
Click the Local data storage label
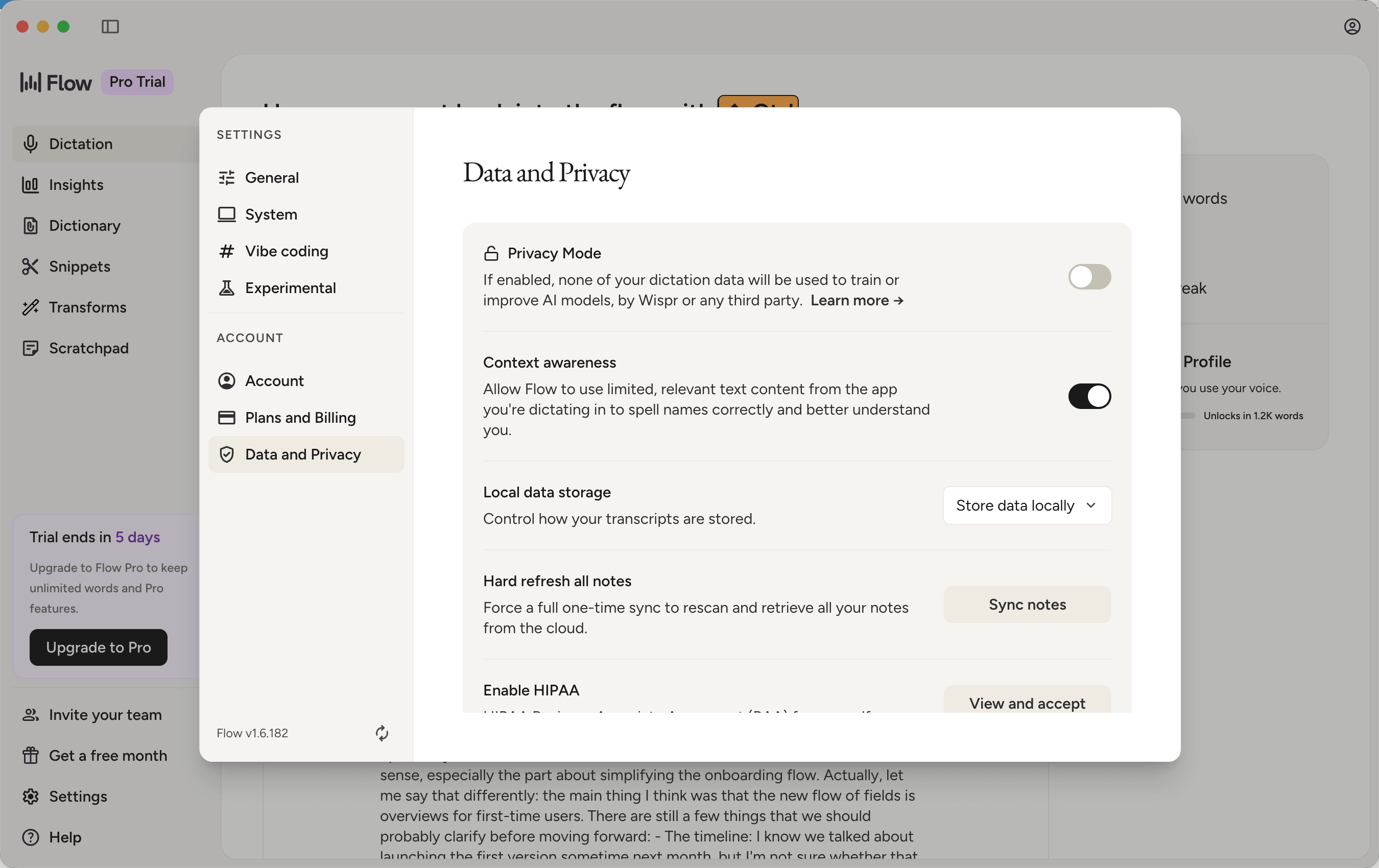(547, 492)
